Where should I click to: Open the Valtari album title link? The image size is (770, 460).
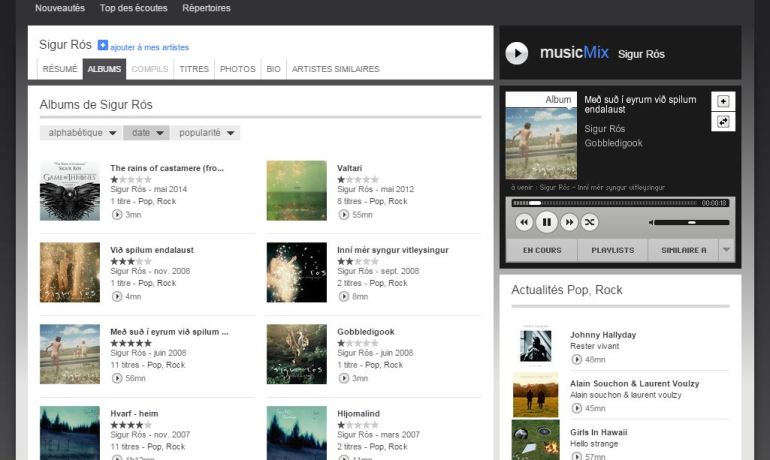pos(349,168)
